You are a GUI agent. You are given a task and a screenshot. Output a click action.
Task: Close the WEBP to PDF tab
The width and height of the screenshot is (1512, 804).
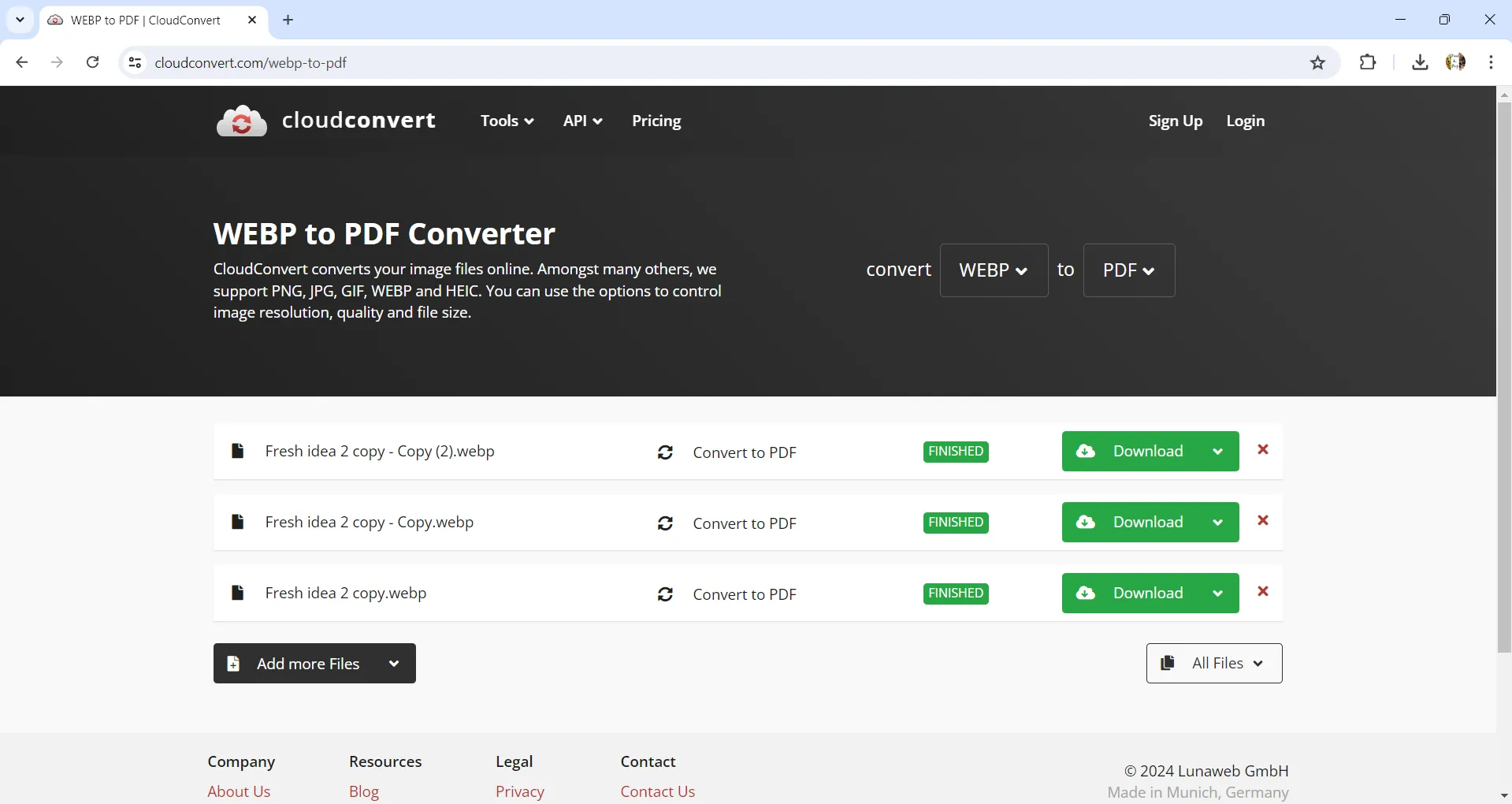click(x=252, y=20)
